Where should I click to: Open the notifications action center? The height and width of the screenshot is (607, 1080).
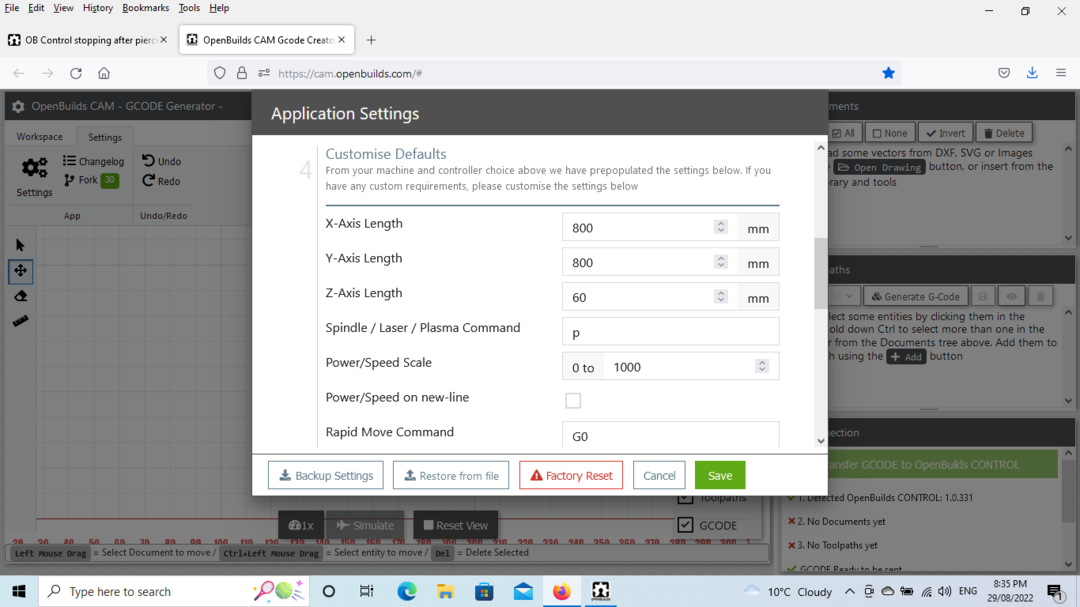pos(1055,591)
